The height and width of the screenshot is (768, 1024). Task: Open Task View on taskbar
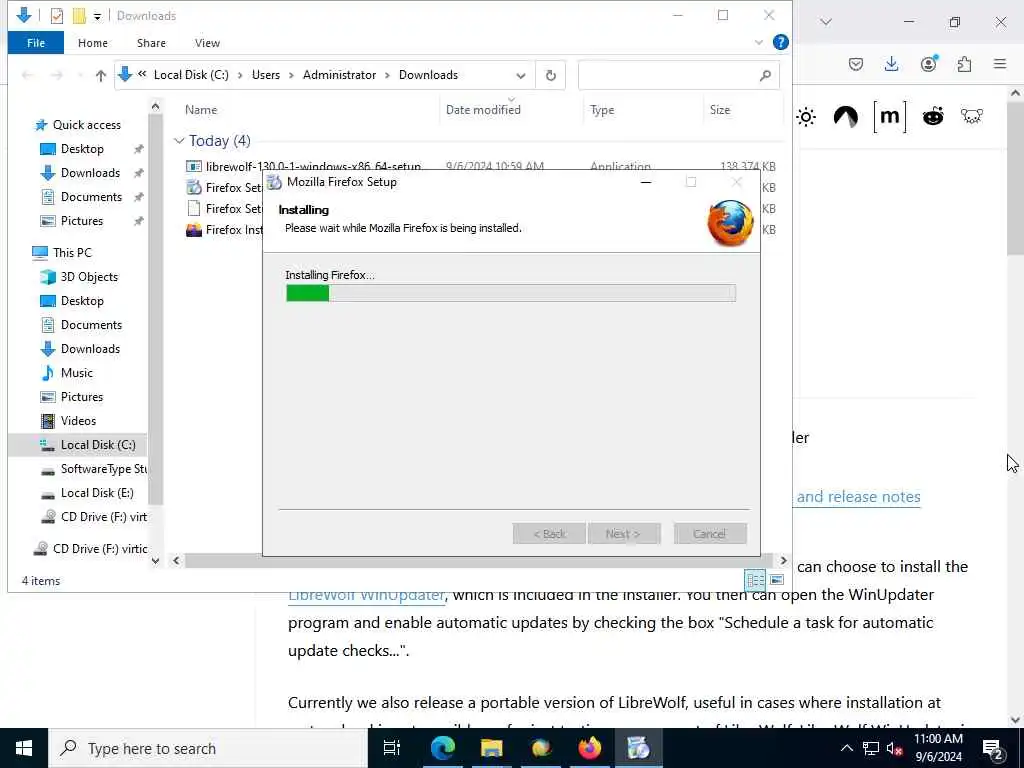(x=392, y=748)
